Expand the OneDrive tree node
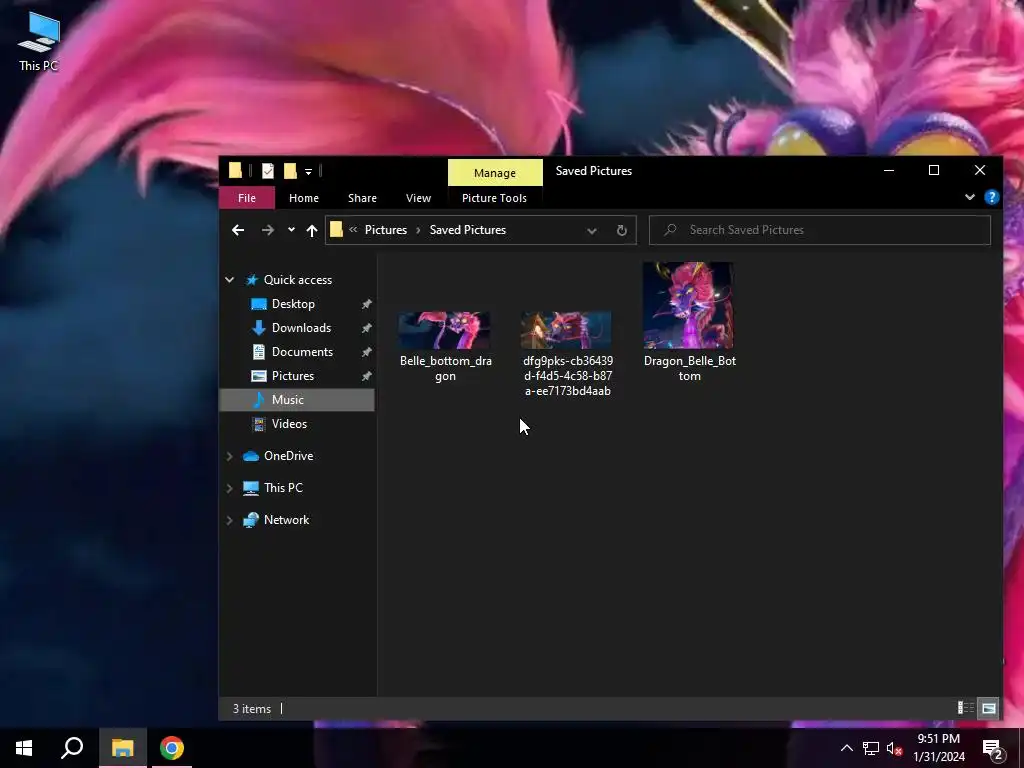Viewport: 1024px width, 768px height. [229, 456]
